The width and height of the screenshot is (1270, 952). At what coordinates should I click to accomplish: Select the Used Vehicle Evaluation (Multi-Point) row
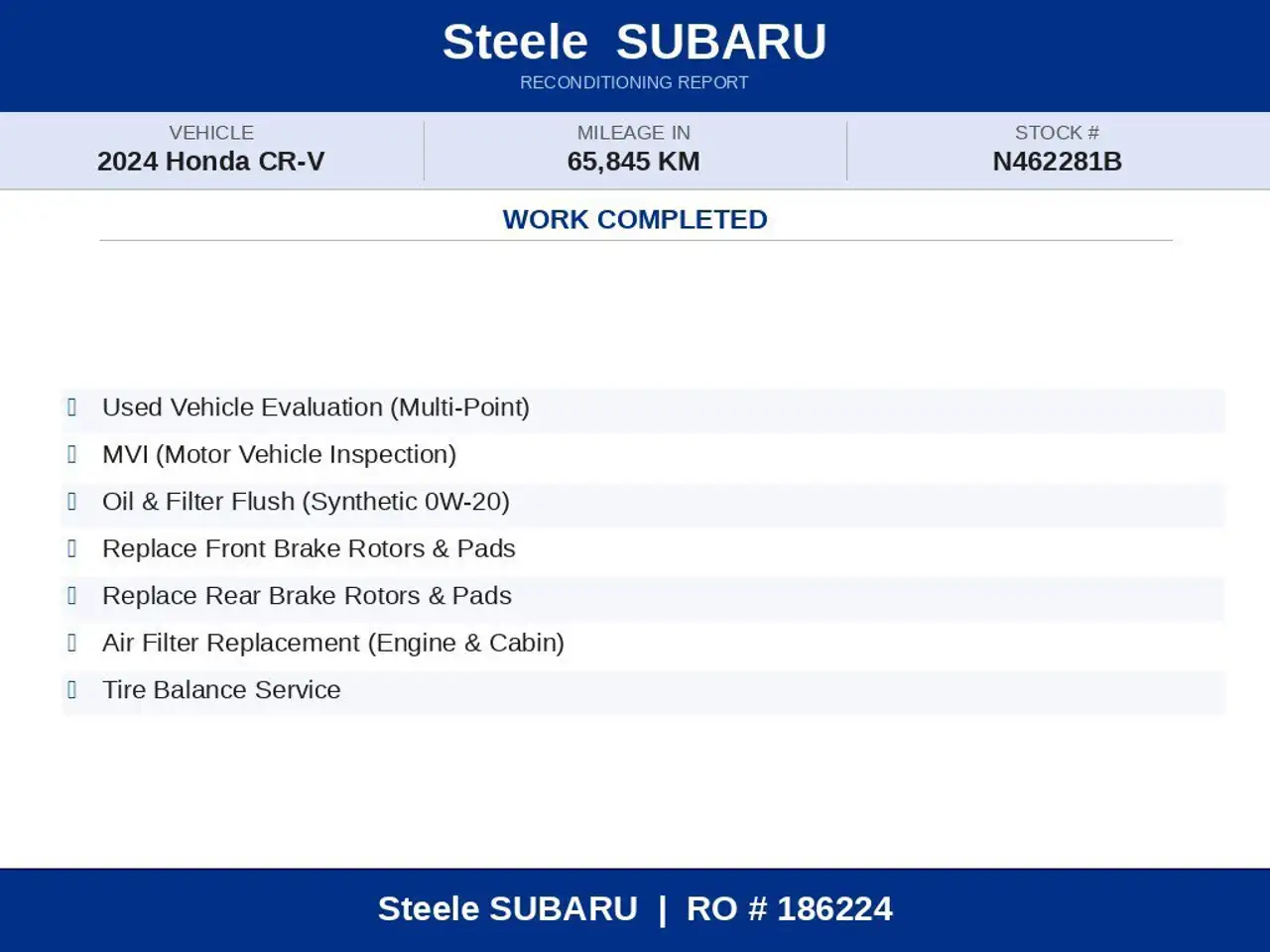pyautogui.click(x=643, y=409)
